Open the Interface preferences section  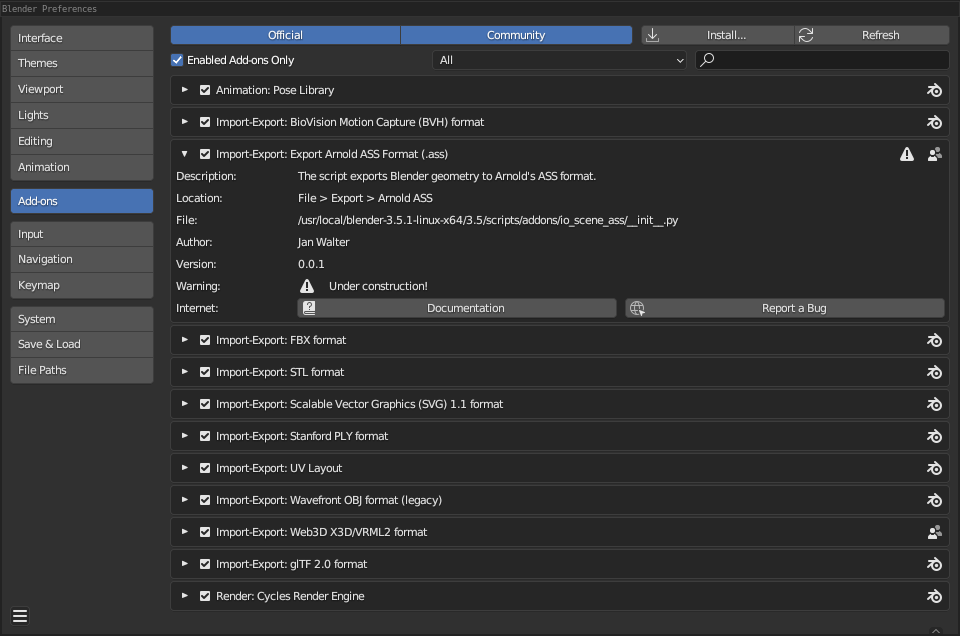(x=82, y=38)
